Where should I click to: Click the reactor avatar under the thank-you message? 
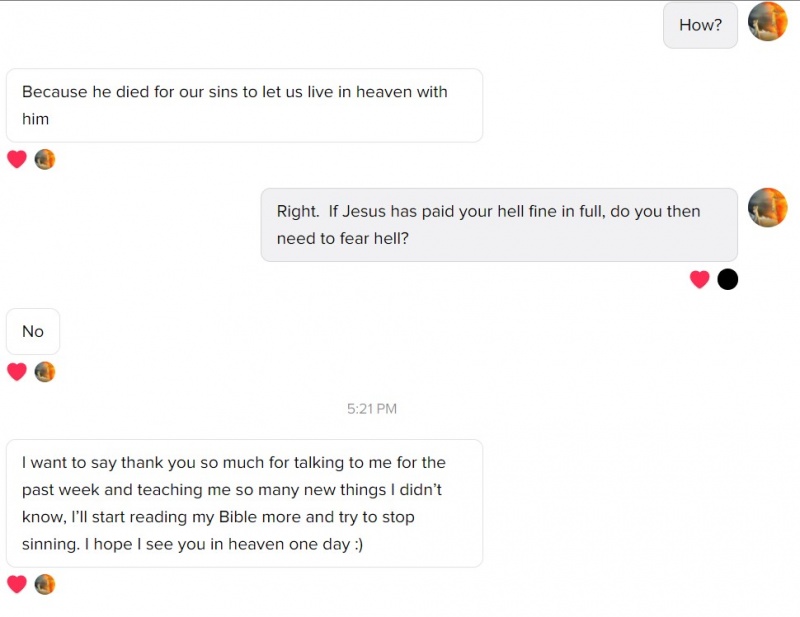click(x=45, y=584)
